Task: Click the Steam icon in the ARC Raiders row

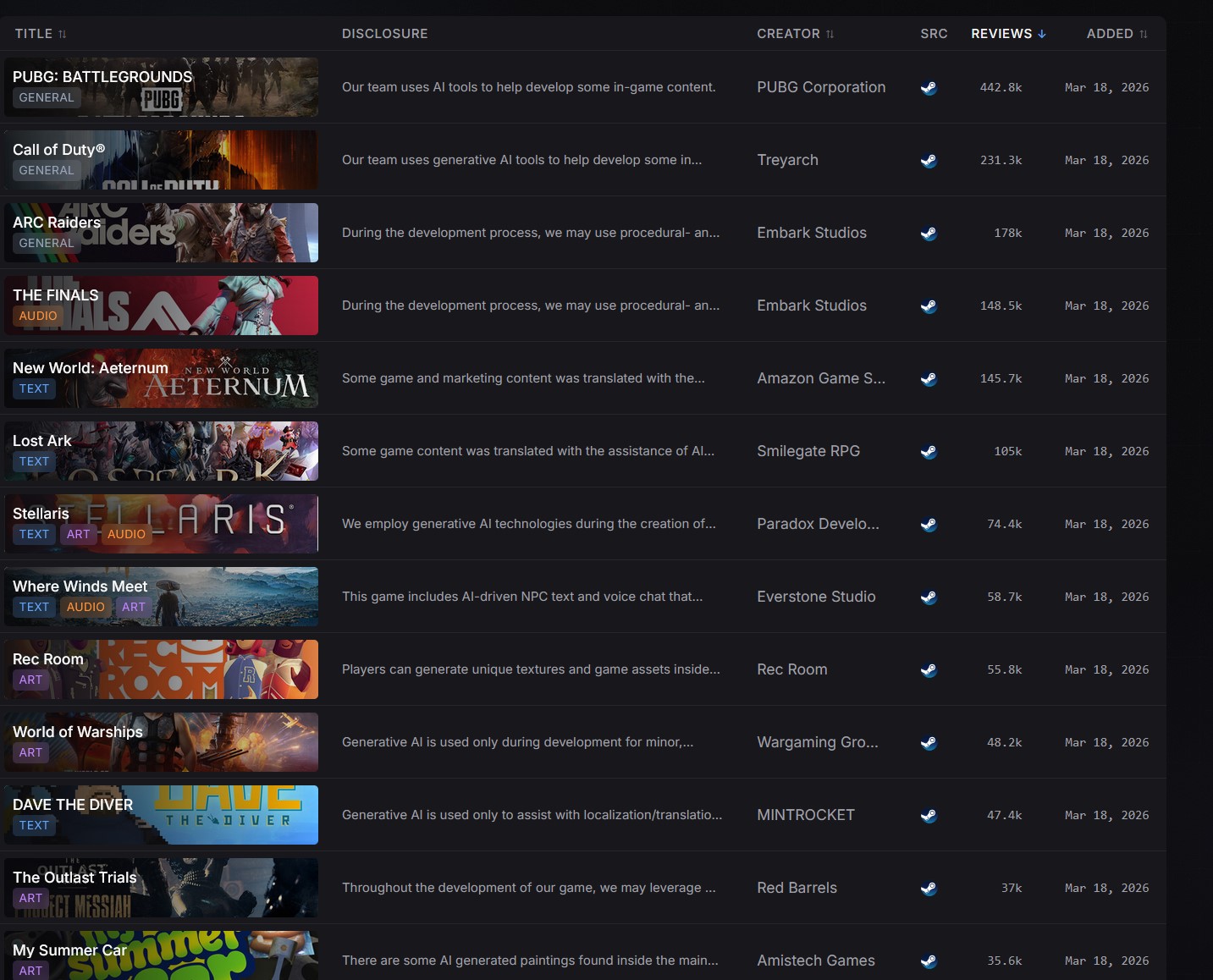Action: (929, 234)
